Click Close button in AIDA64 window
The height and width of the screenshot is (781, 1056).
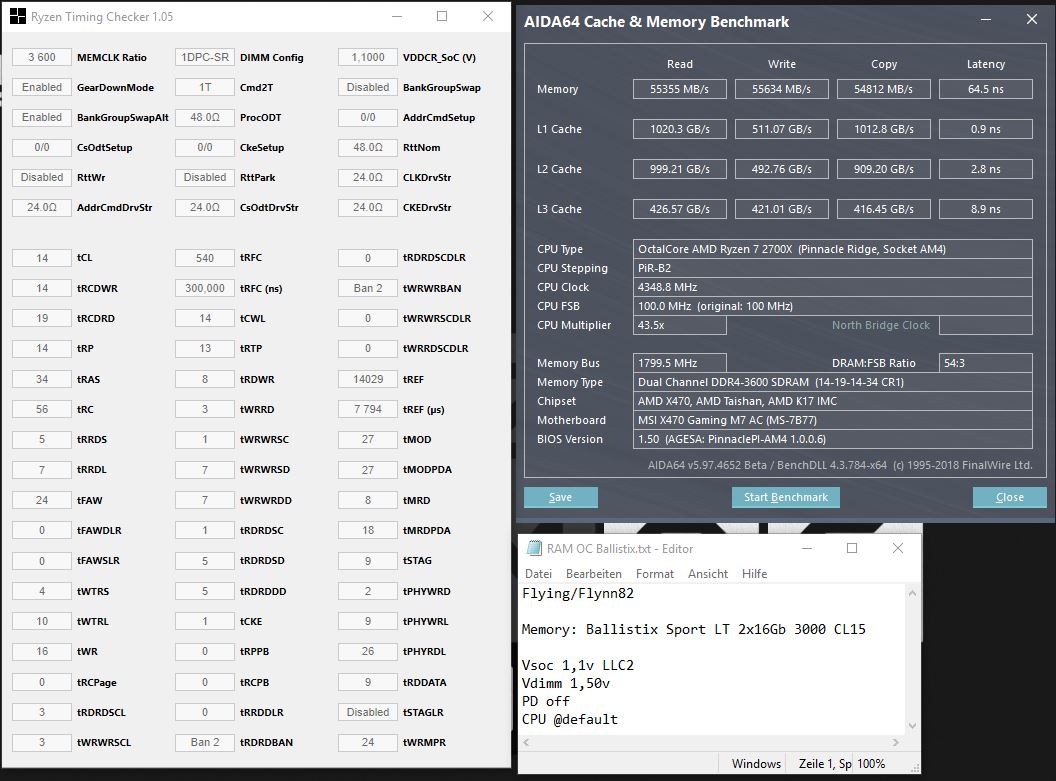pyautogui.click(x=1010, y=497)
